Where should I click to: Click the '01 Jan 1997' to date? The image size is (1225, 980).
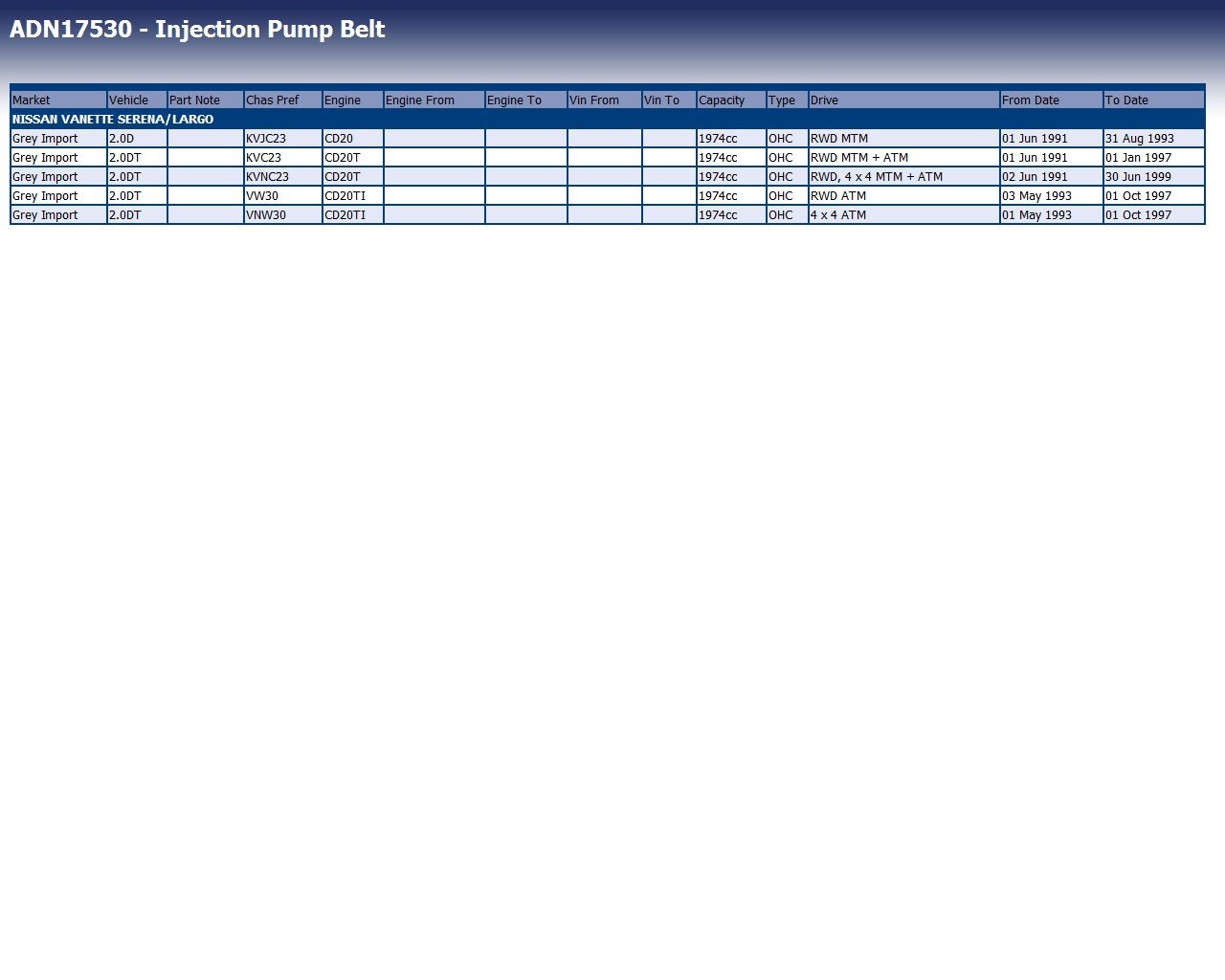1154,157
